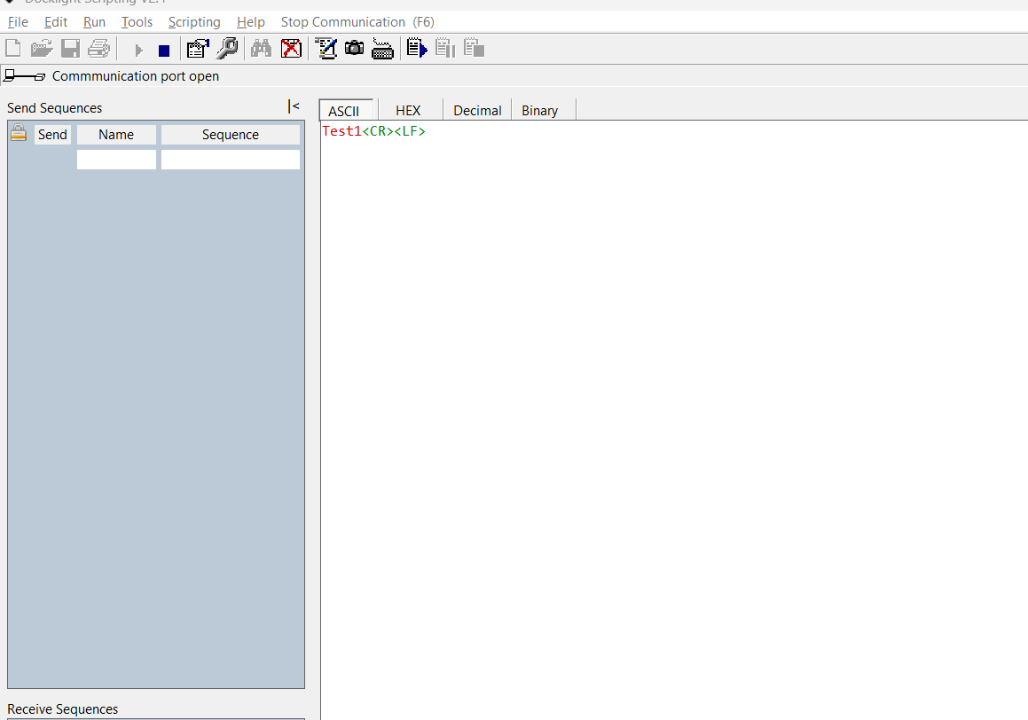The width and height of the screenshot is (1028, 720).
Task: Click the empty Sequence cell
Action: [230, 159]
